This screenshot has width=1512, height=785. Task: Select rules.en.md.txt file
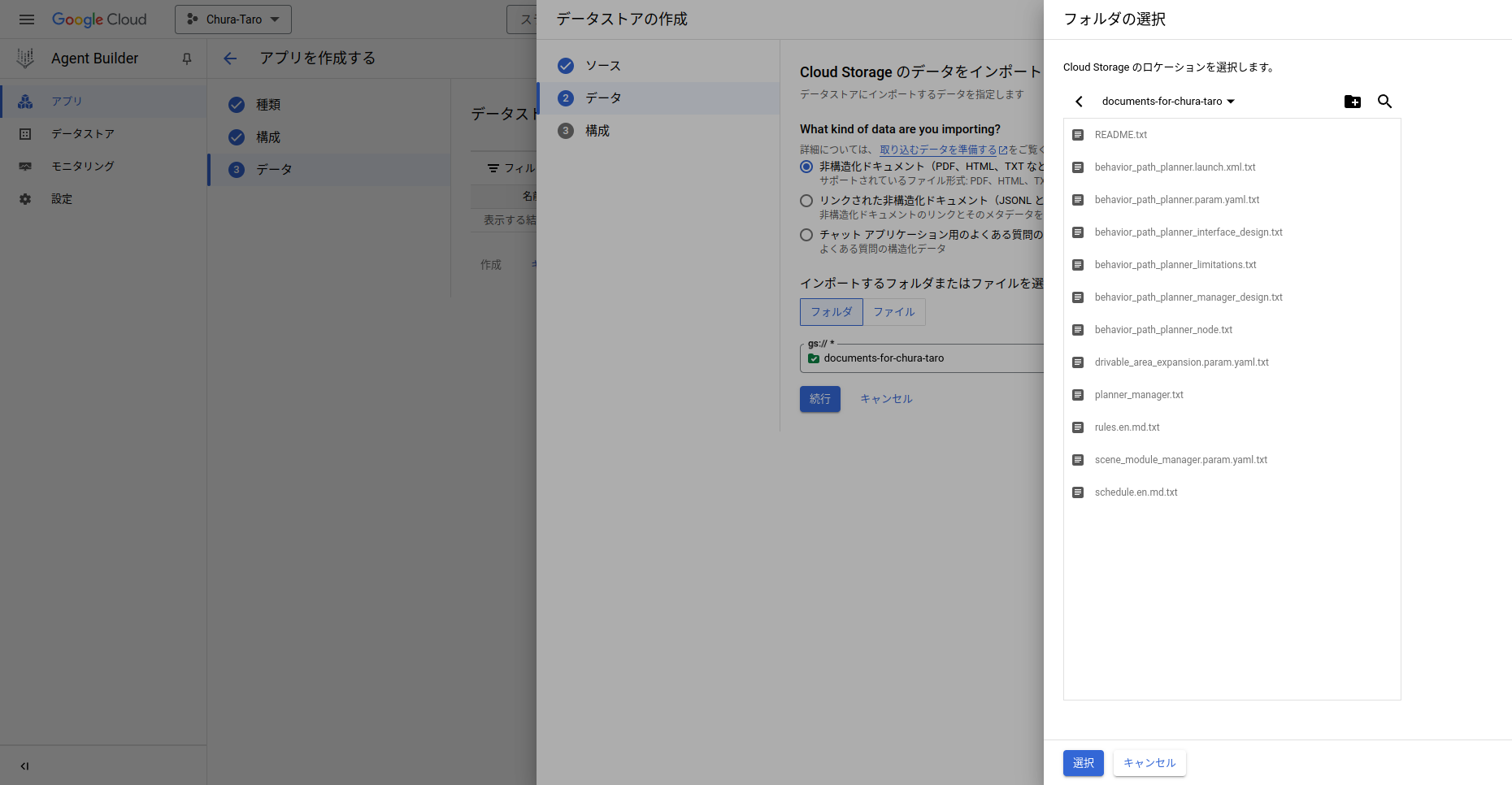click(1232, 427)
